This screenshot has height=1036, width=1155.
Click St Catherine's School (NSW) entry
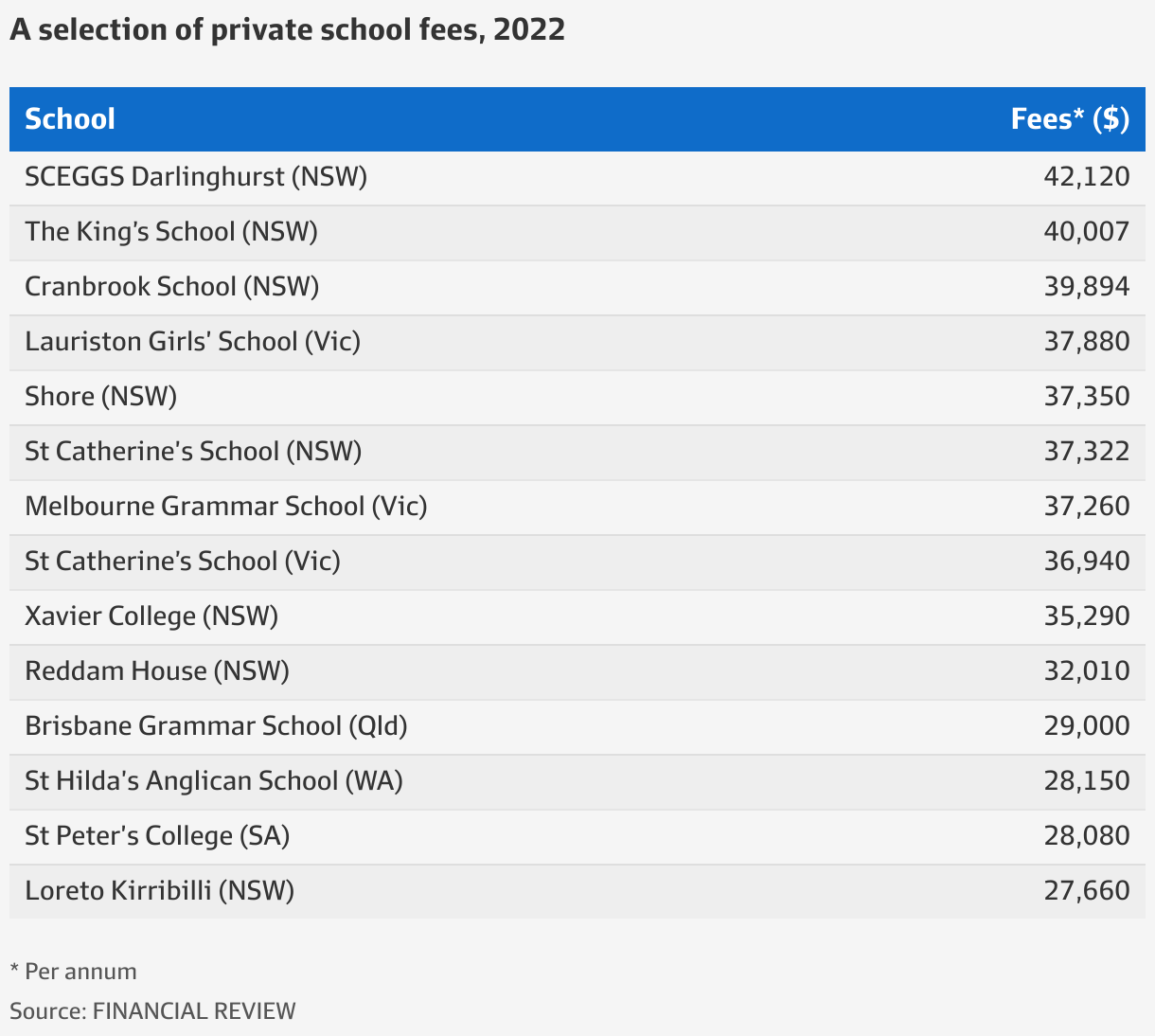[x=194, y=452]
